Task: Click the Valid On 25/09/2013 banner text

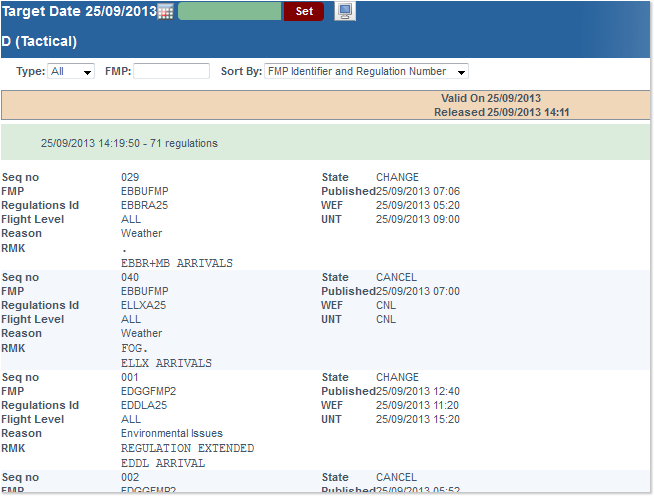Action: pos(491,98)
